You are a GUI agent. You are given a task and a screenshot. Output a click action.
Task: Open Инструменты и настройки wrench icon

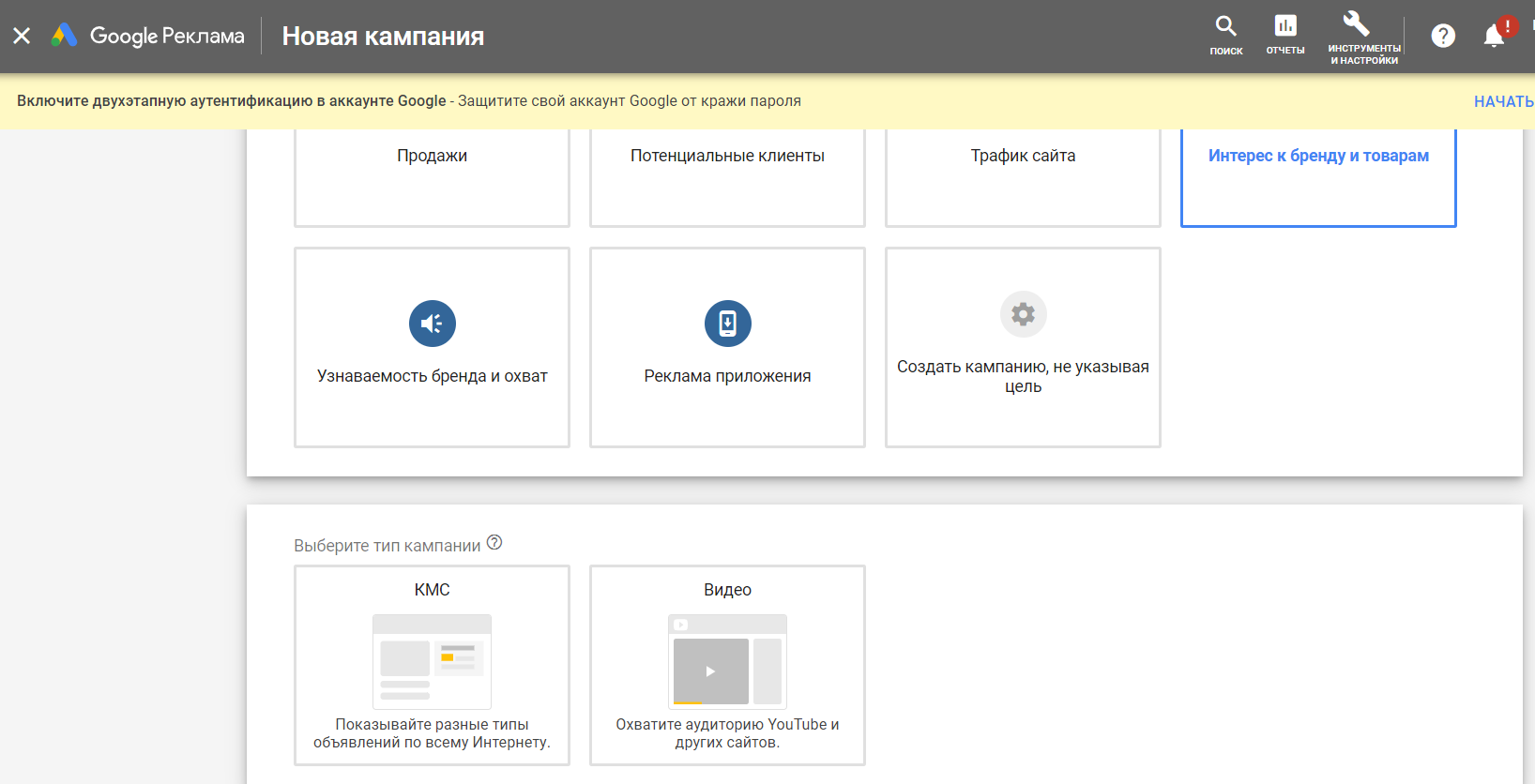click(1356, 24)
